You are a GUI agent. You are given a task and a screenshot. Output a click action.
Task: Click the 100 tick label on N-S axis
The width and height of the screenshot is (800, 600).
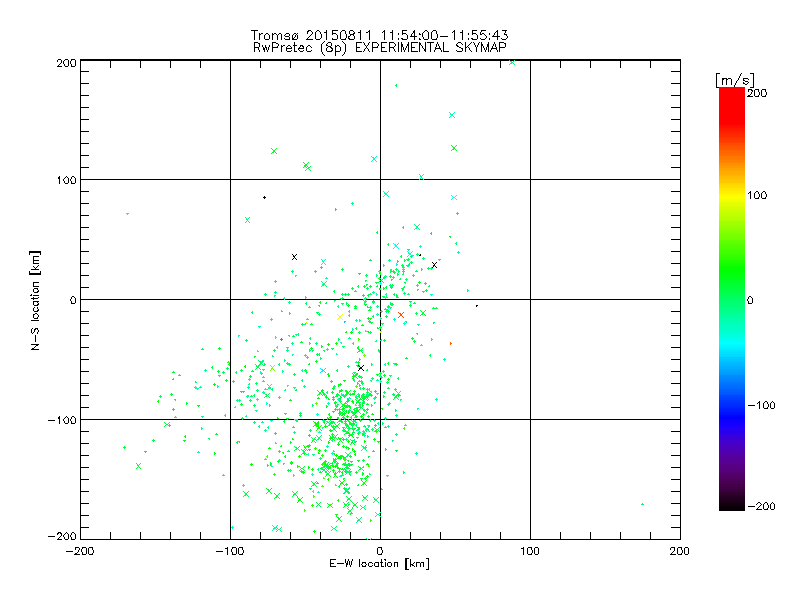pyautogui.click(x=66, y=180)
